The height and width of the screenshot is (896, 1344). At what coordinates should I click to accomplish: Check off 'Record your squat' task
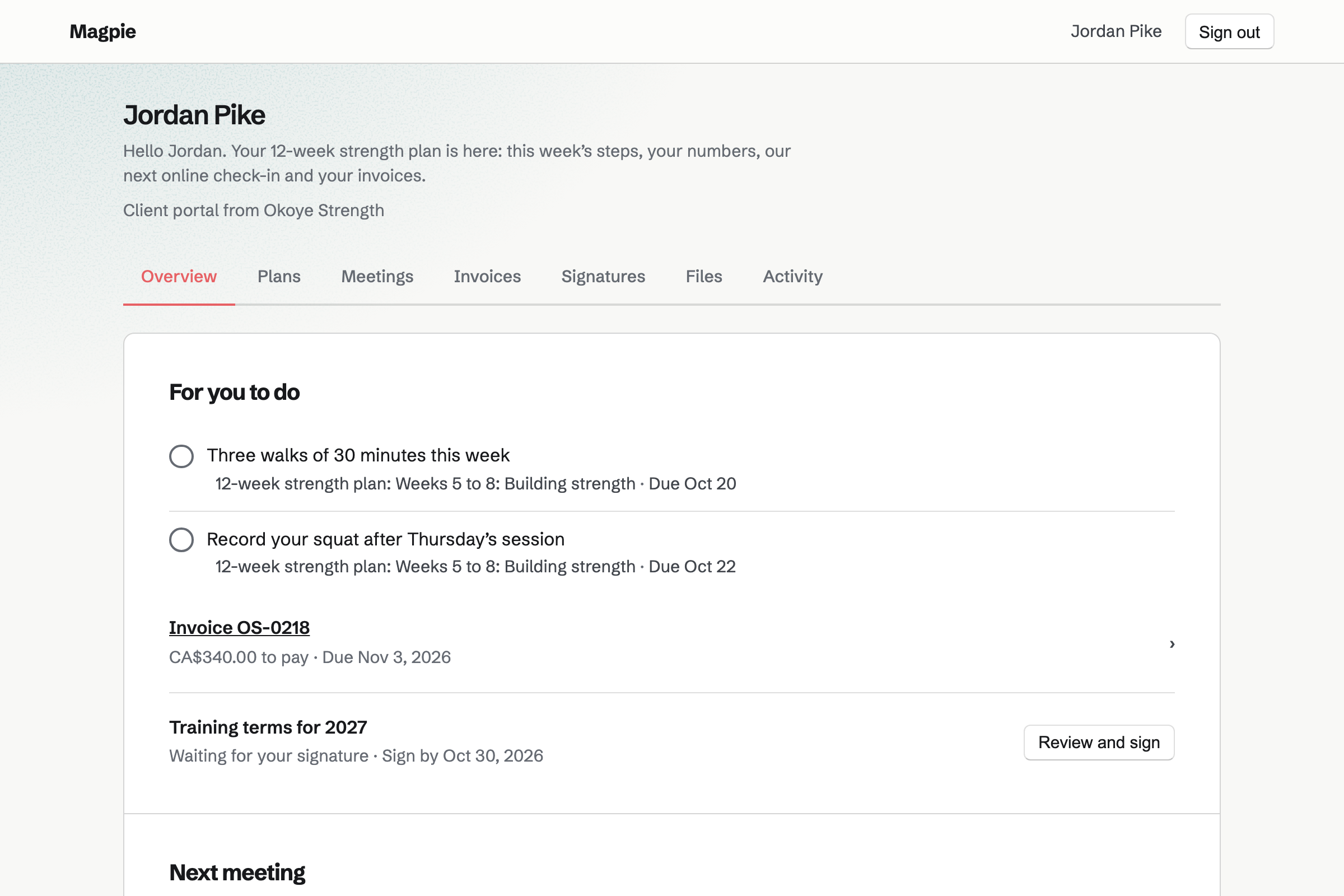click(x=181, y=539)
